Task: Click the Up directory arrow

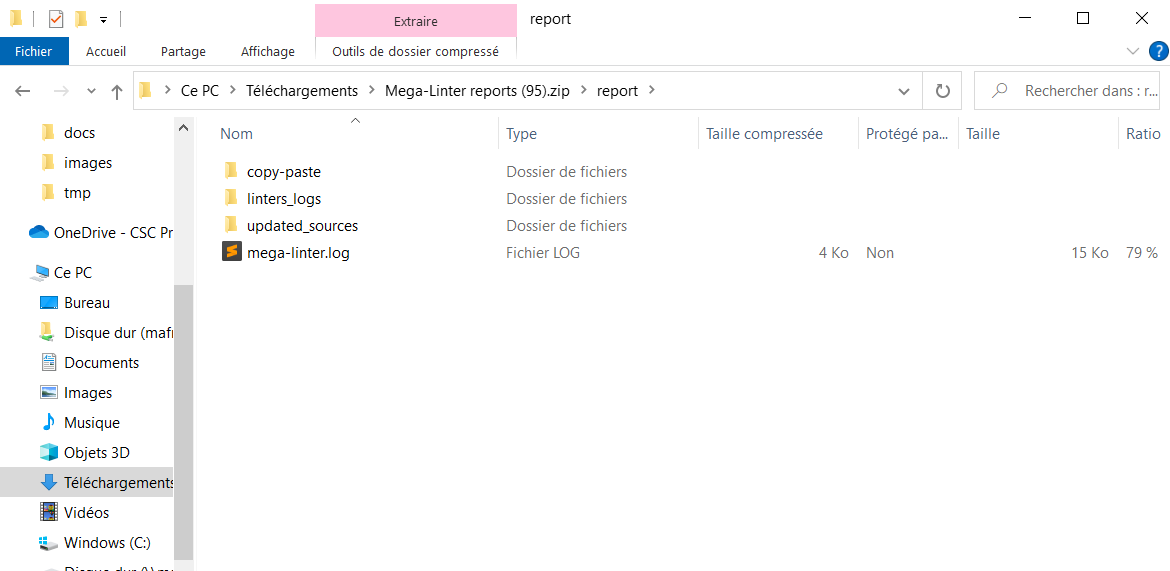Action: pos(117,91)
